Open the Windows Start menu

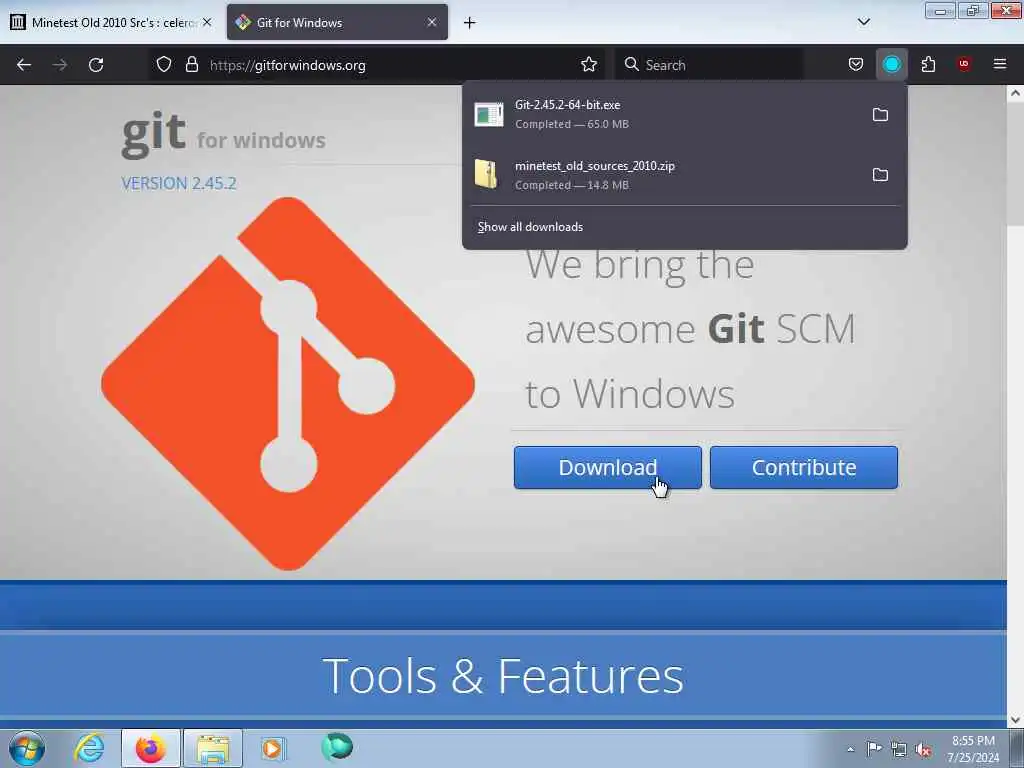(x=27, y=748)
